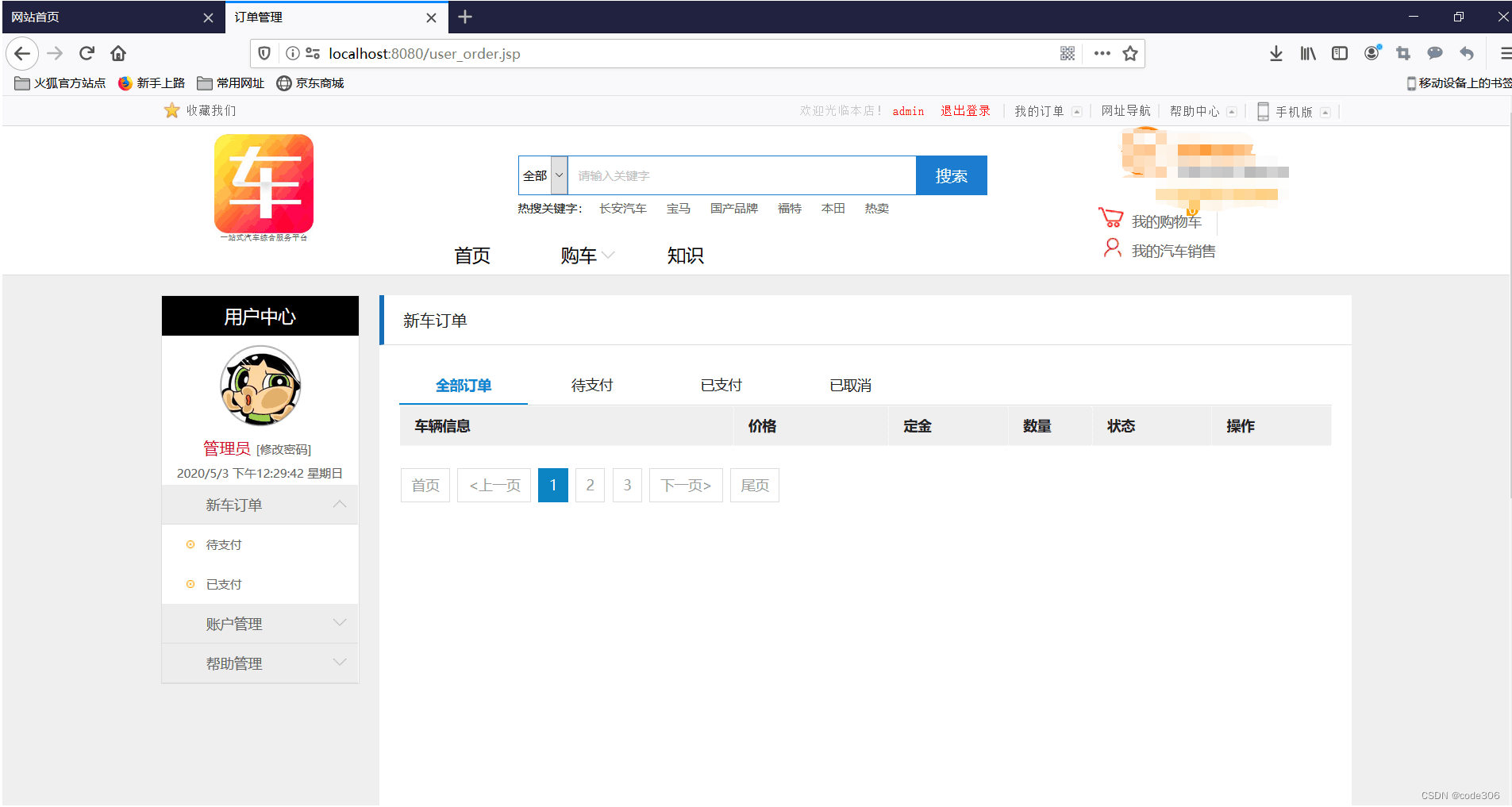Open the 常用网址 bookmark folder
This screenshot has width=1512, height=807.
pyautogui.click(x=231, y=83)
